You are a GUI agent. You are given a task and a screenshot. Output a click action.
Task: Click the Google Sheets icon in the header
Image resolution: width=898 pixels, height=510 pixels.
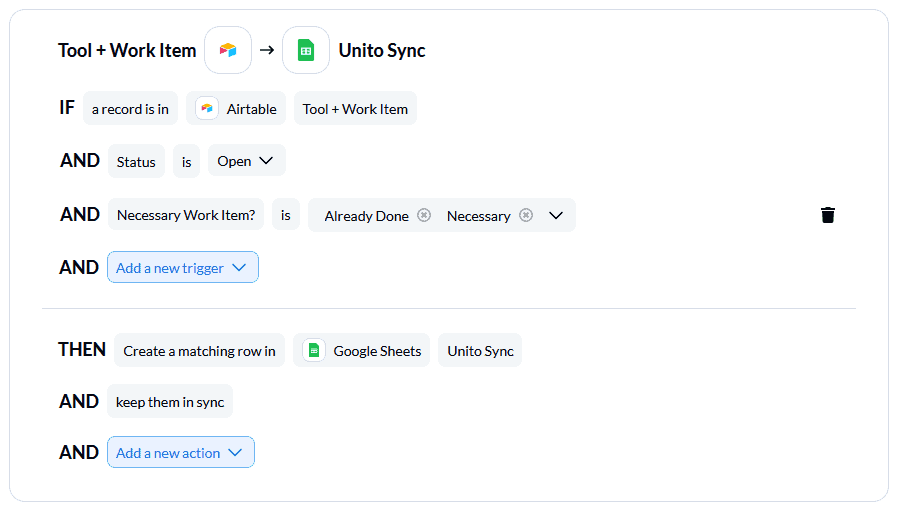click(306, 50)
